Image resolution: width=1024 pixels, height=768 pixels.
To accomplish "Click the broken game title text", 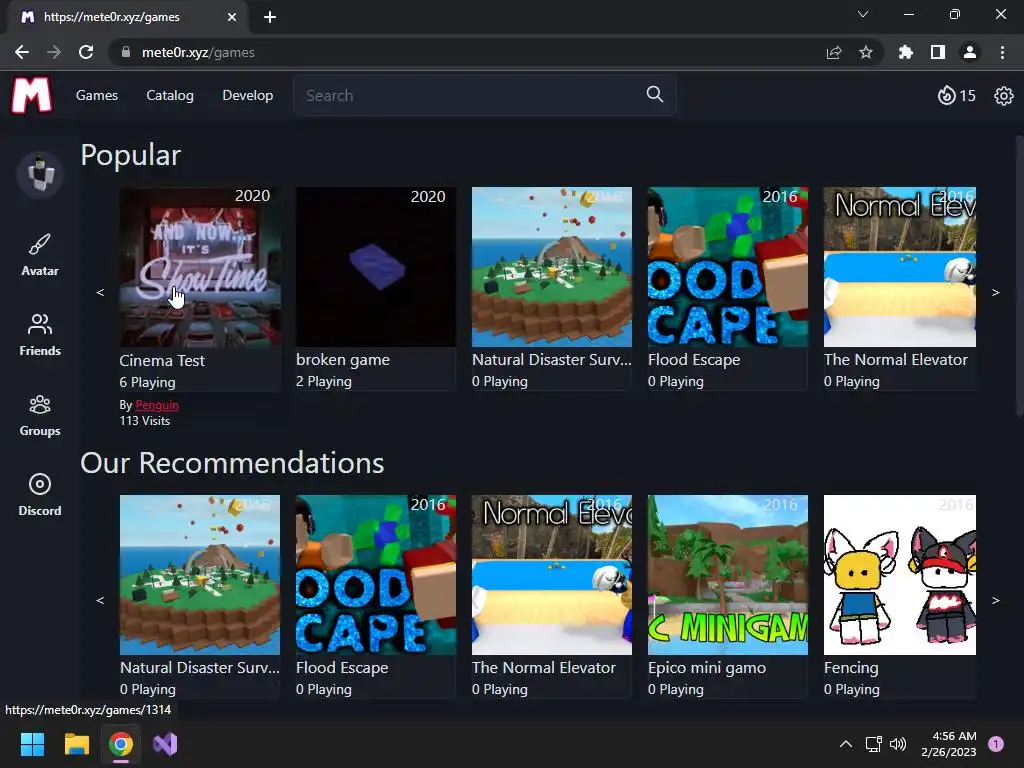I will [343, 360].
